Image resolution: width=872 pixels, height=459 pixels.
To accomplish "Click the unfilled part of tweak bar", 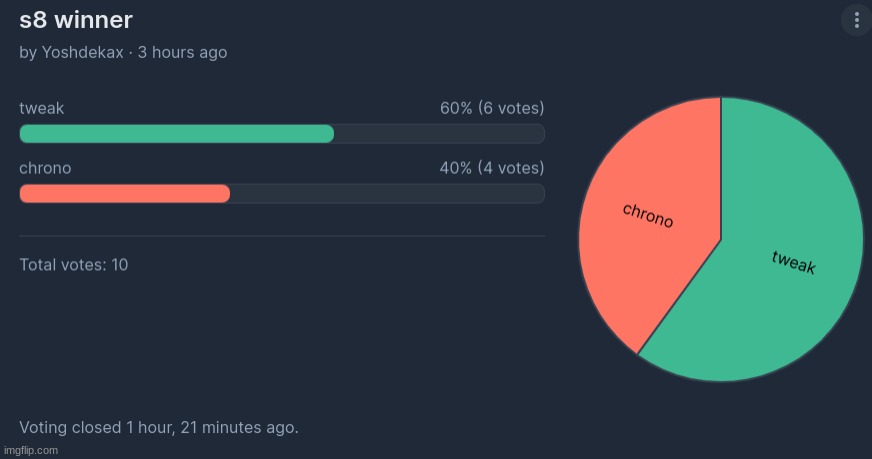I will (x=439, y=134).
